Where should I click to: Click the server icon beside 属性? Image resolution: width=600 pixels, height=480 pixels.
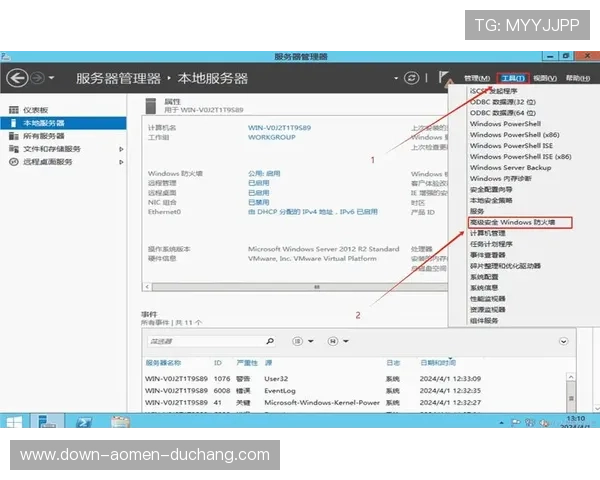pos(151,106)
